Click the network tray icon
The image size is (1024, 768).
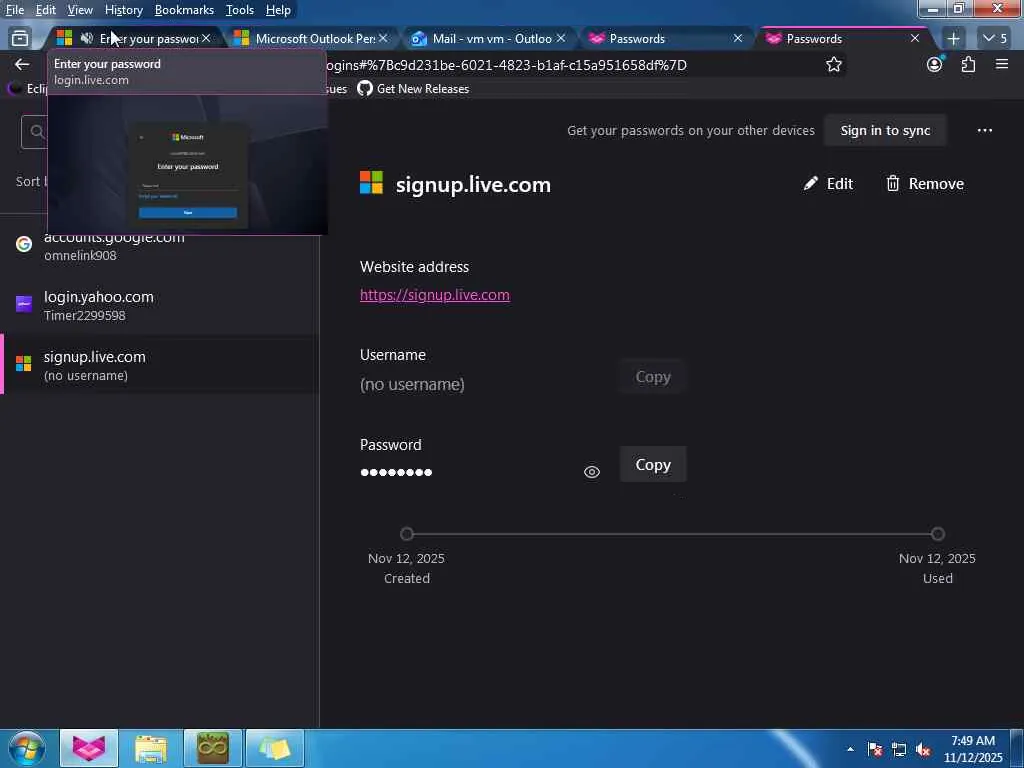point(899,749)
